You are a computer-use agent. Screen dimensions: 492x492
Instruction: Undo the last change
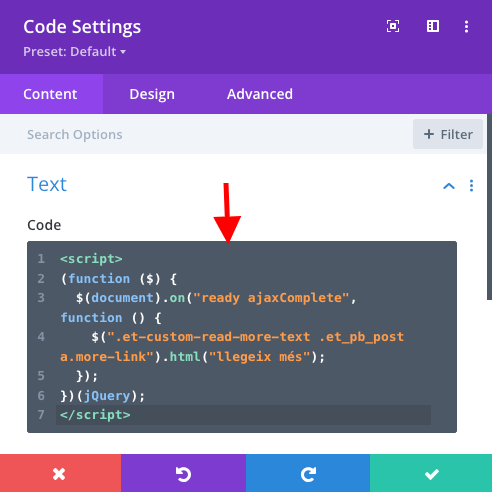click(x=183, y=473)
